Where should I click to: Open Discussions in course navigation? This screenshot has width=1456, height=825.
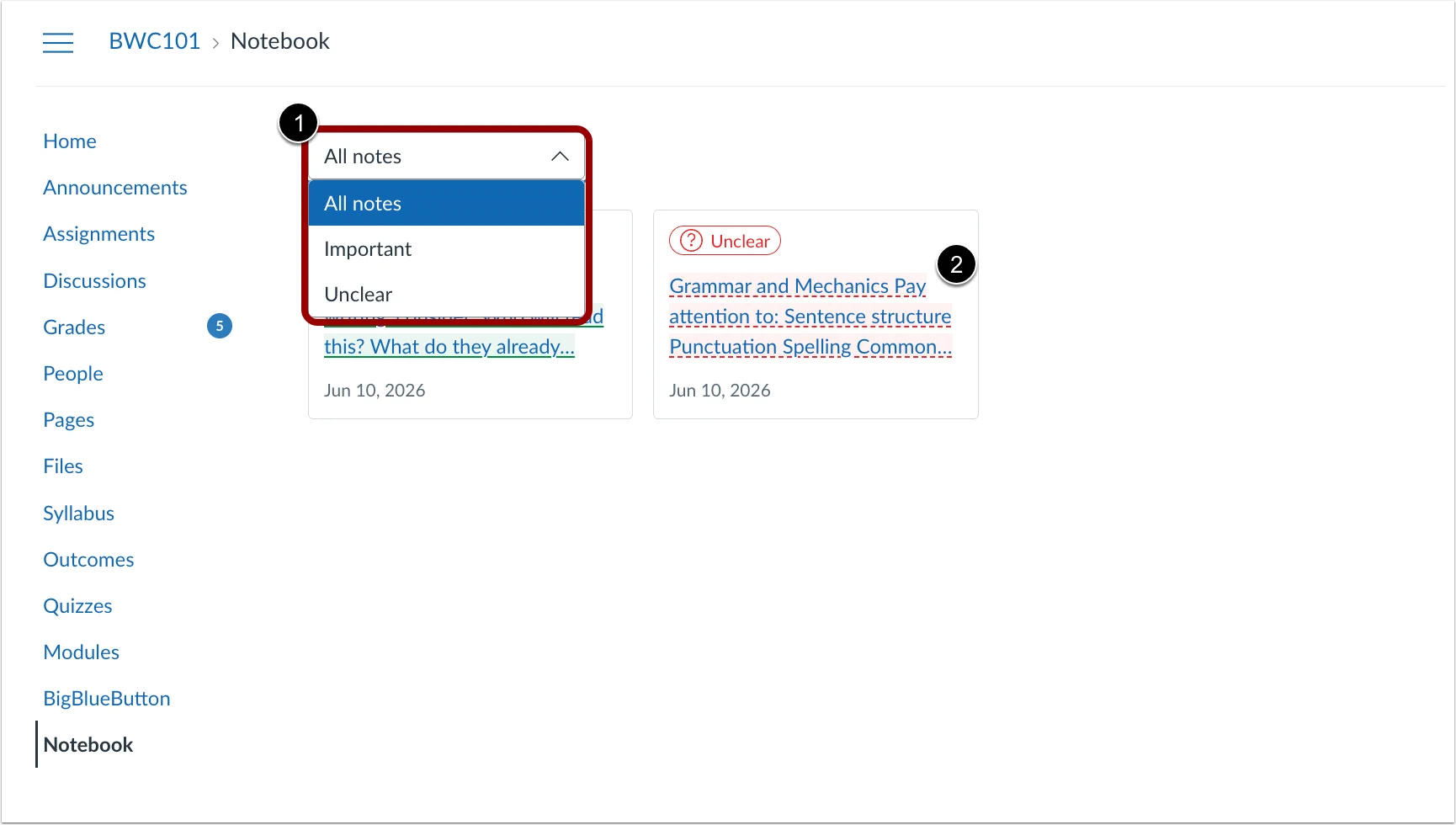(x=95, y=281)
